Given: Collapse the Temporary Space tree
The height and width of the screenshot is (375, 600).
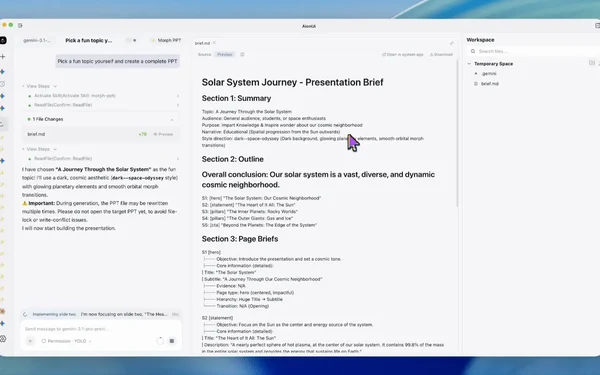Looking at the screenshot, I should tap(469, 64).
